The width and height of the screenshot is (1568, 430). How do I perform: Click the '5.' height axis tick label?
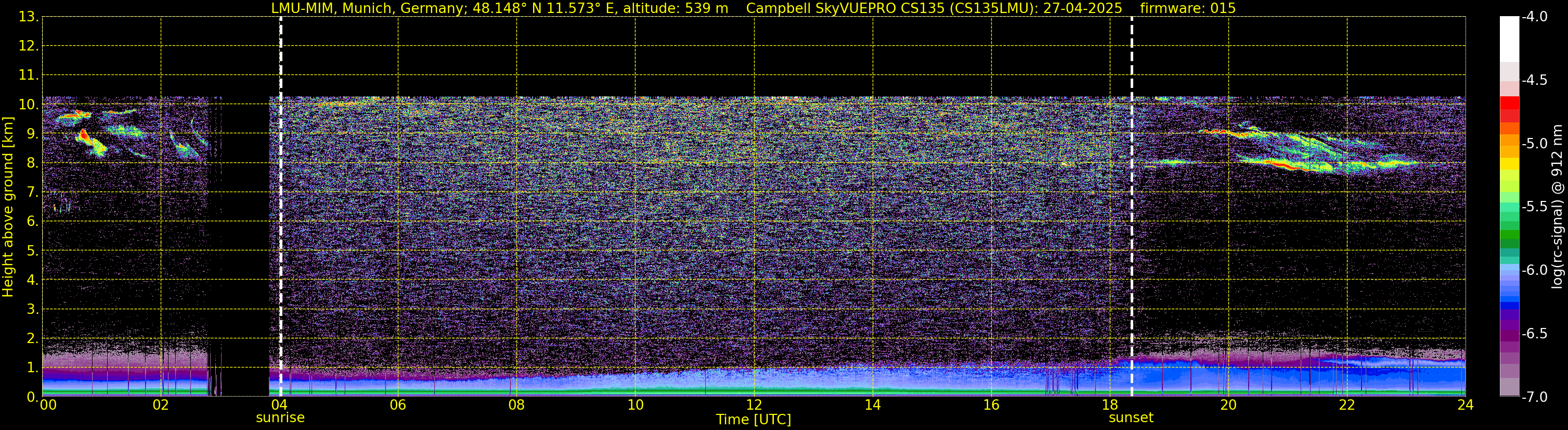[x=33, y=250]
